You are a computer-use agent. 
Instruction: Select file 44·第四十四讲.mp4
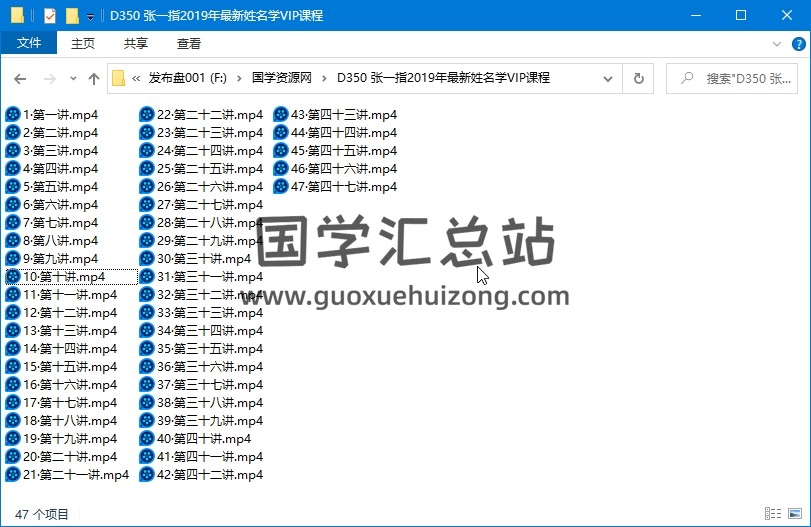pos(336,132)
